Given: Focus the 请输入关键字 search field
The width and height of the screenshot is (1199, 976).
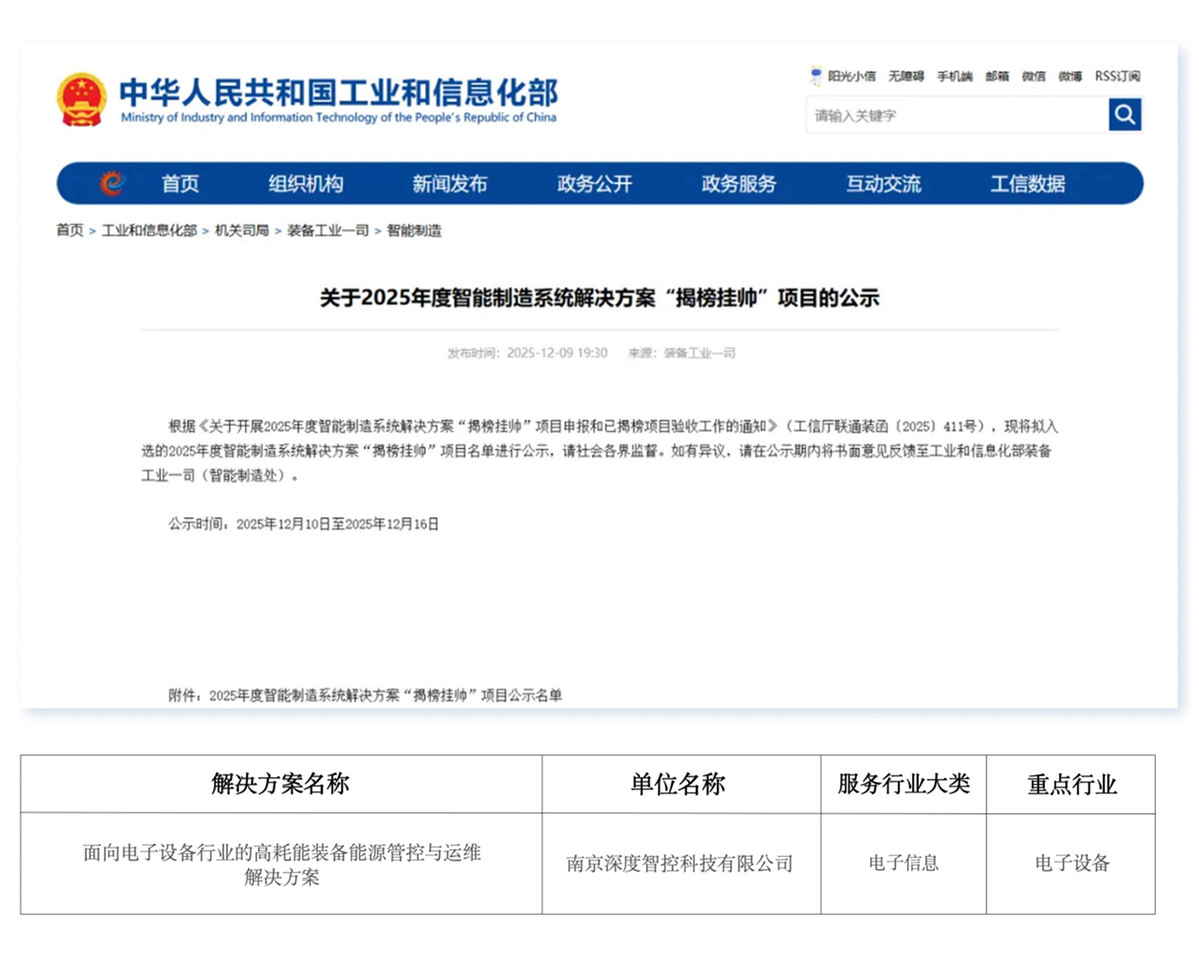Looking at the screenshot, I should click(956, 115).
